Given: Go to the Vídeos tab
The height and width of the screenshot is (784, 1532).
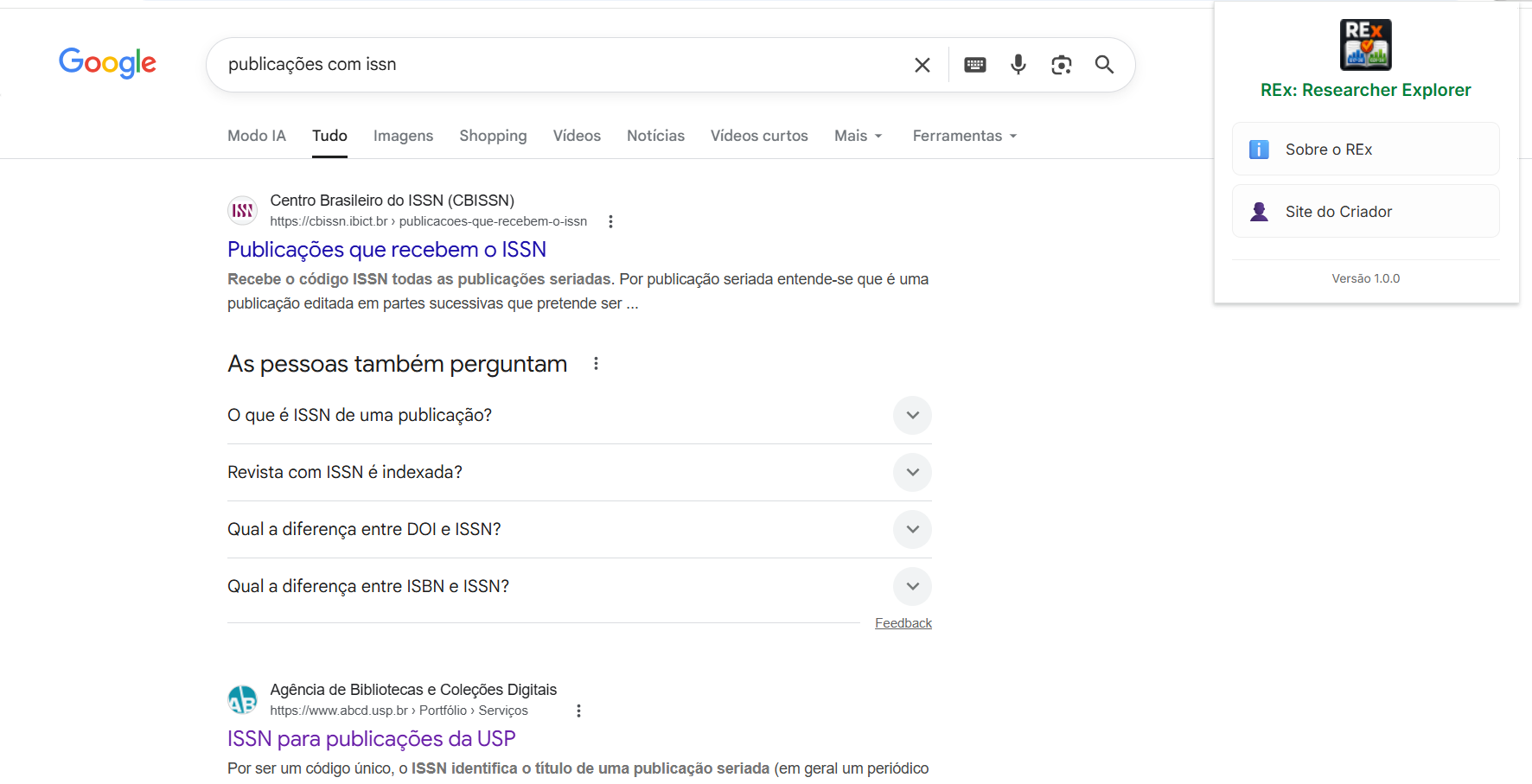Looking at the screenshot, I should click(x=577, y=136).
